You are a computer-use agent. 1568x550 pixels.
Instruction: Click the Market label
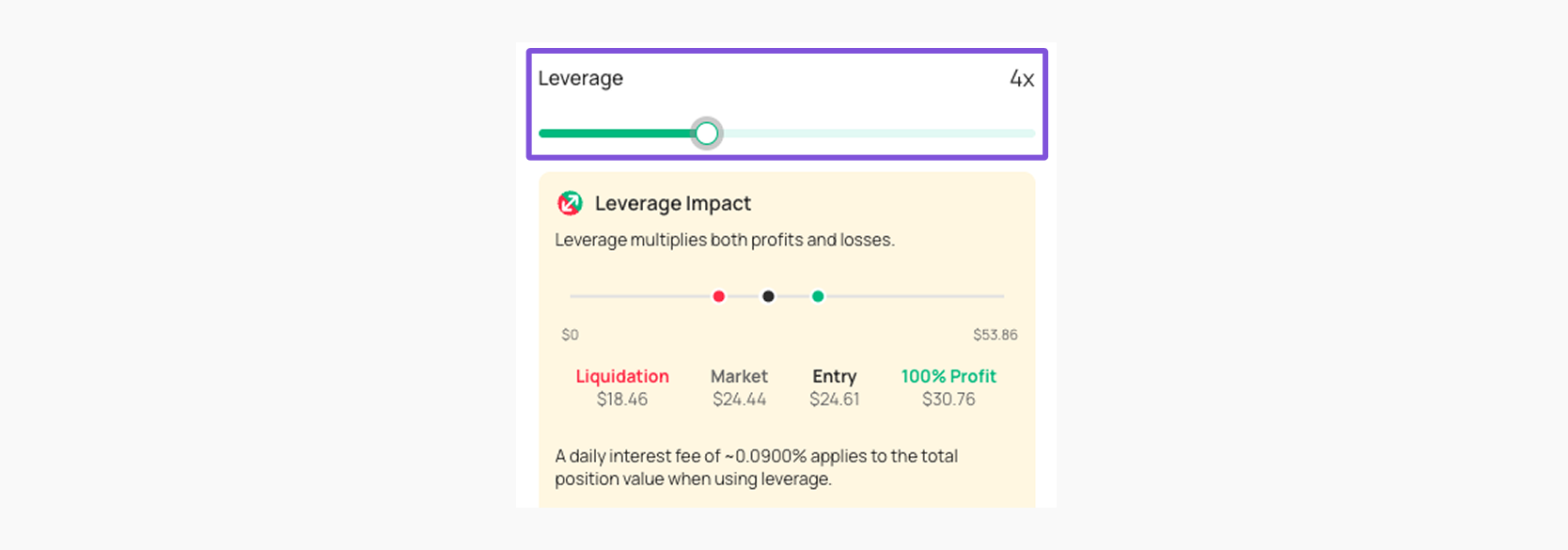pos(739,376)
